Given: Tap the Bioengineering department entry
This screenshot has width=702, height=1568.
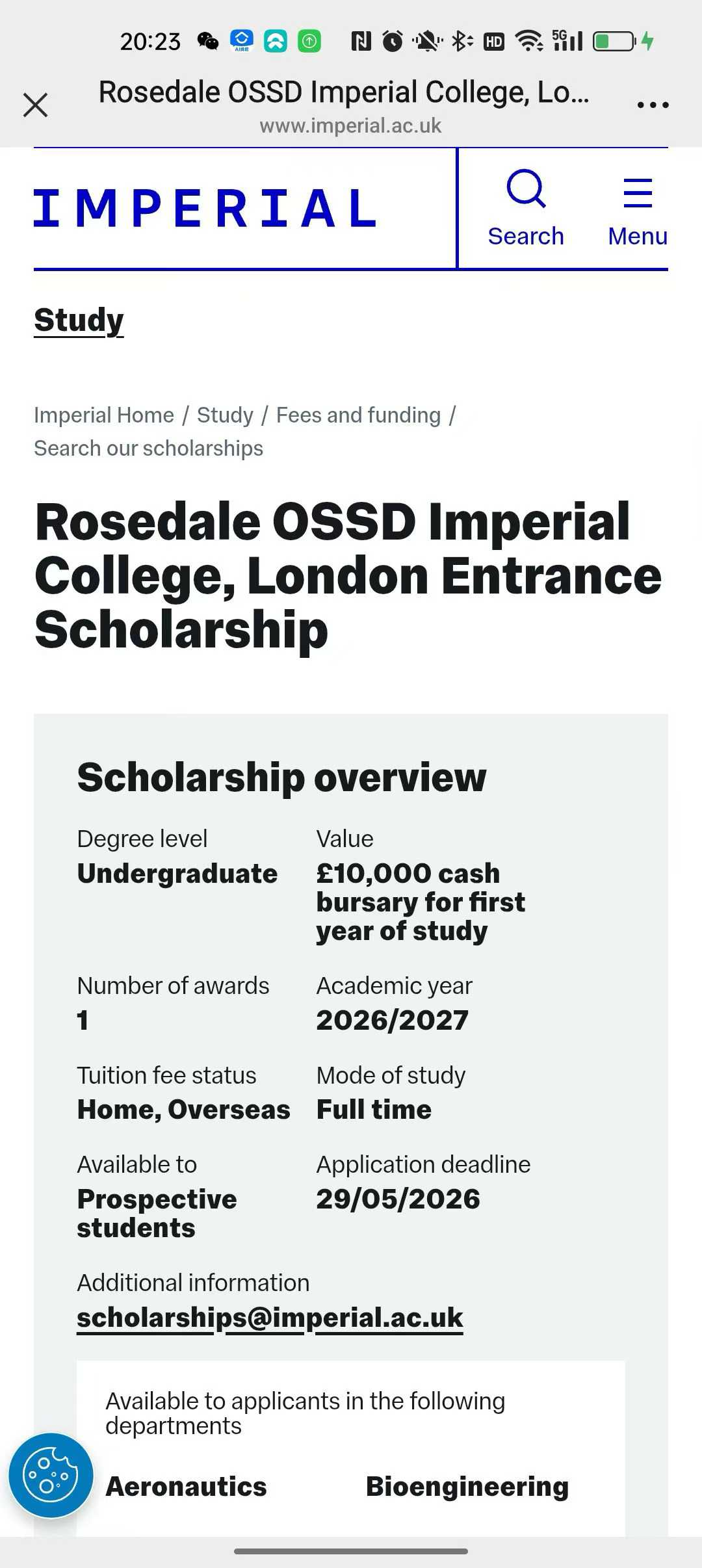Looking at the screenshot, I should point(467,1487).
